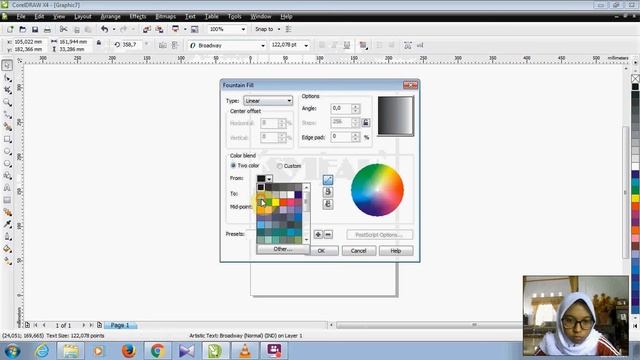Open Firefox from the taskbar
The height and width of the screenshot is (360, 640).
point(128,351)
